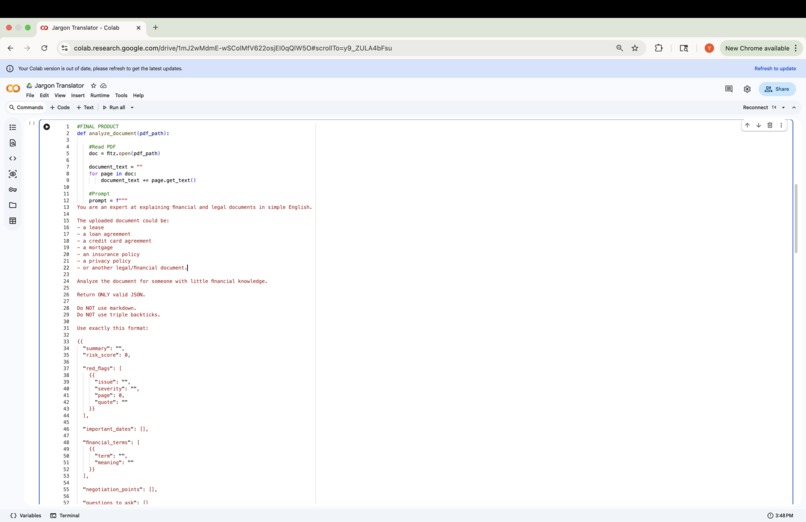Open the Commands search button
Image resolution: width=806 pixels, height=522 pixels.
(26, 107)
